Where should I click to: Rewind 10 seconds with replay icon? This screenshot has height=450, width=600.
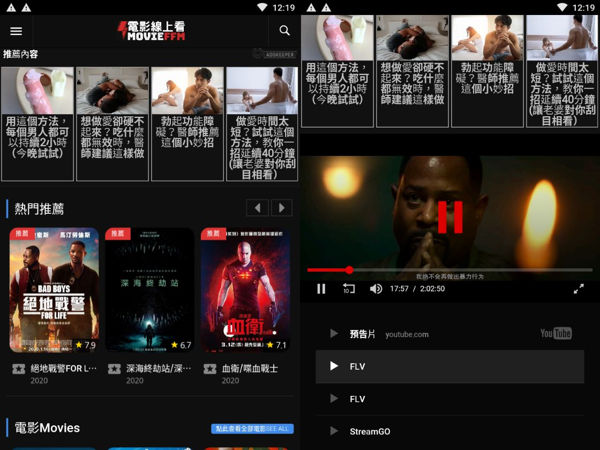point(349,289)
